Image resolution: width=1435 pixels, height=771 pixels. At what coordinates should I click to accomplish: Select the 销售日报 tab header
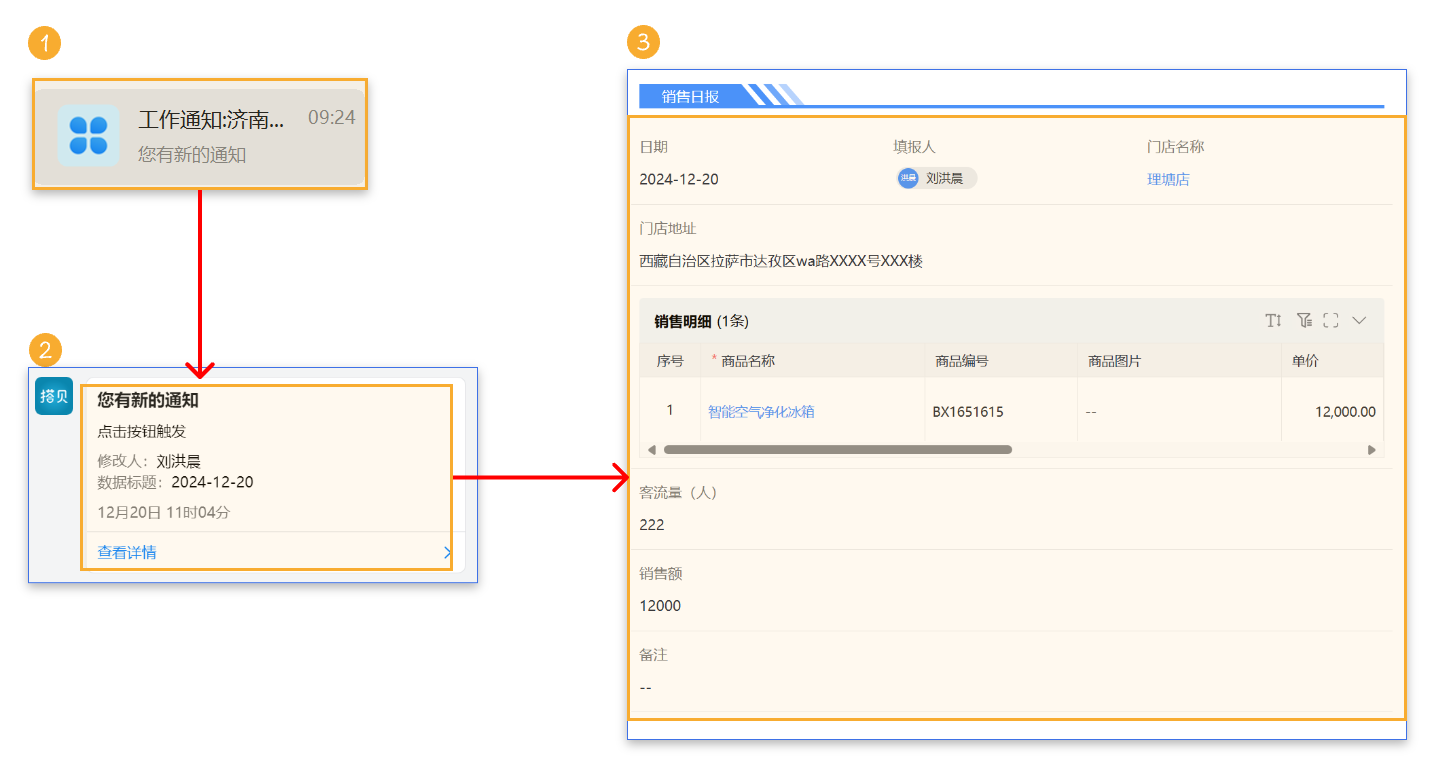(x=690, y=96)
